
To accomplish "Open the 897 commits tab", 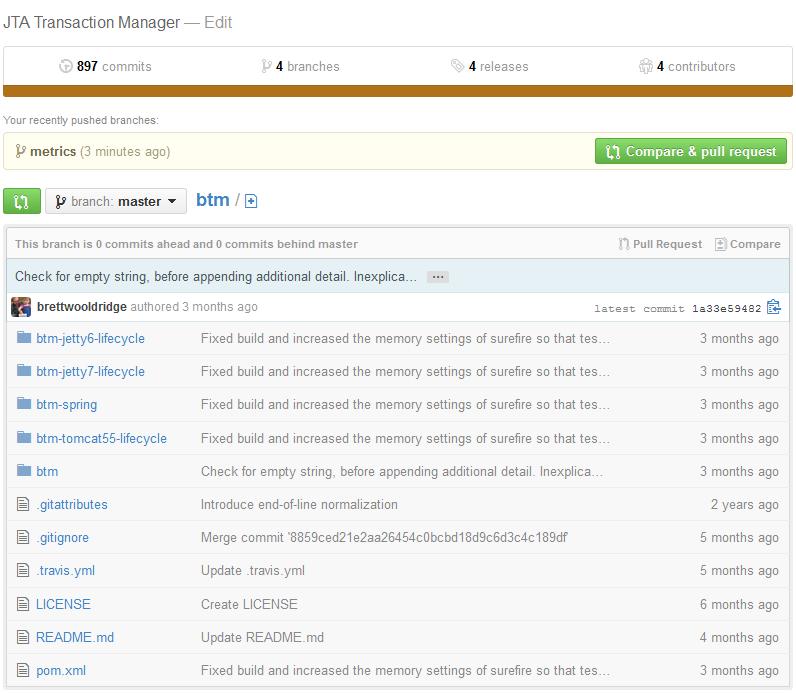I will point(105,66).
